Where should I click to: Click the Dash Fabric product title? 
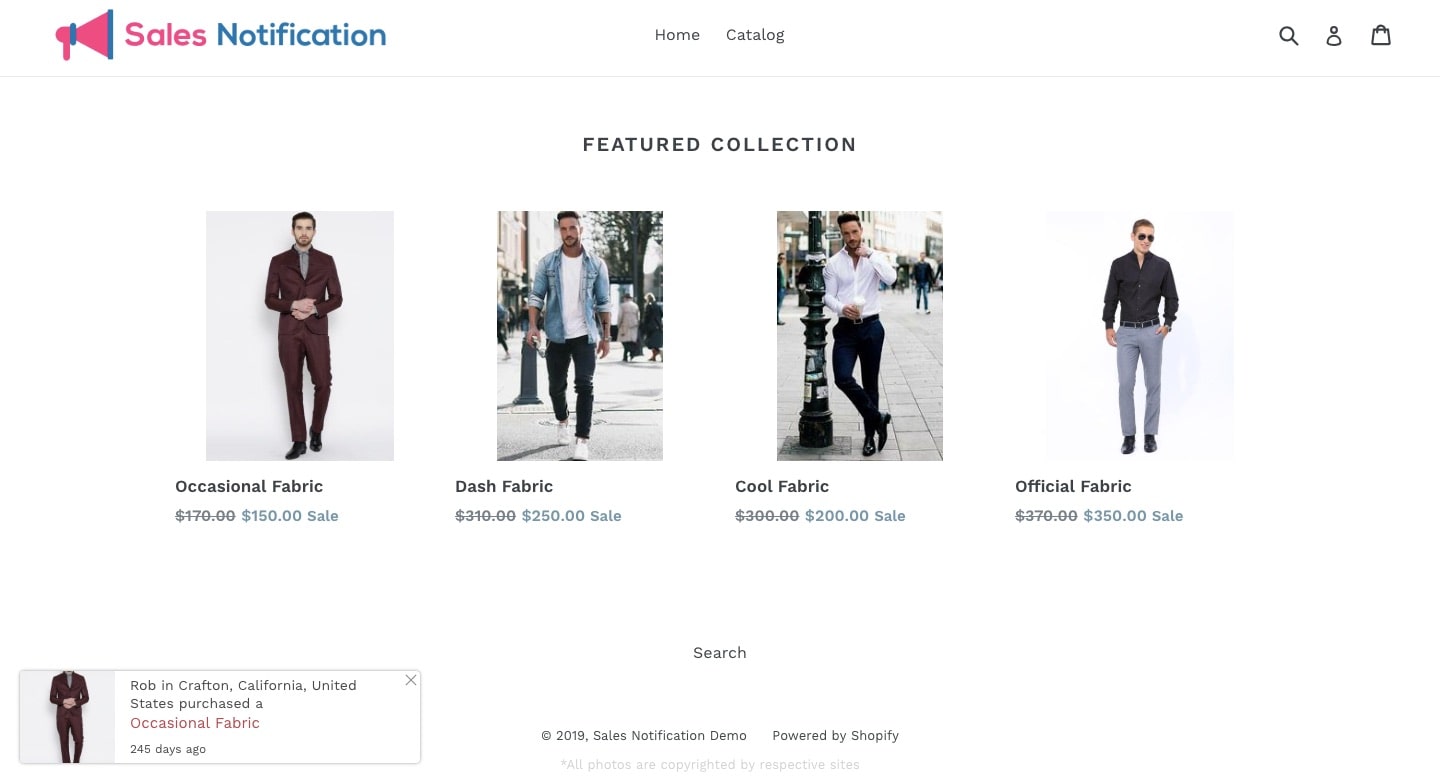pos(504,486)
